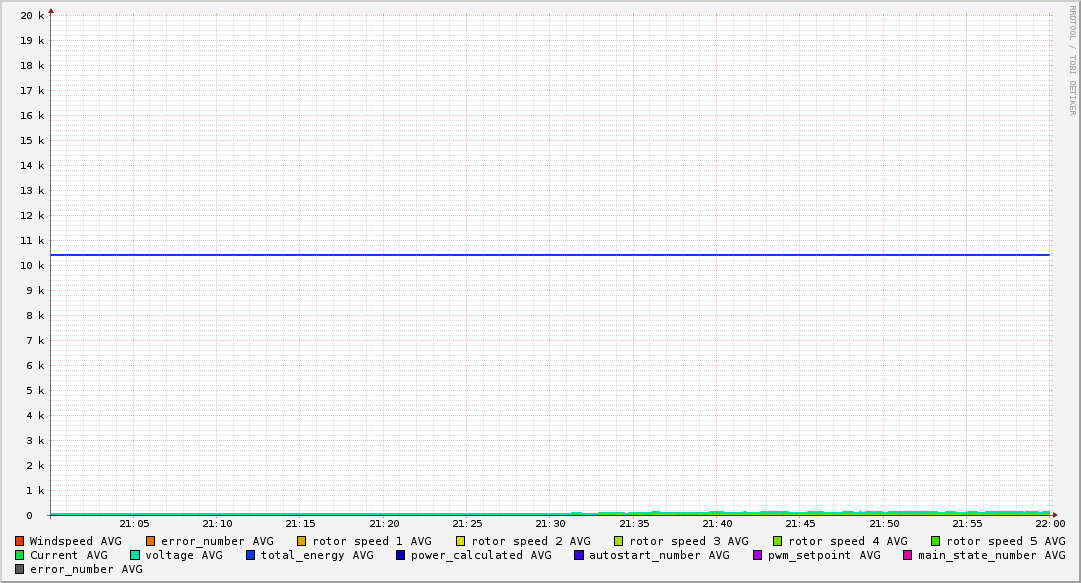Pick the rotor speed 2 AVG color box
1081x583 pixels.
461,541
